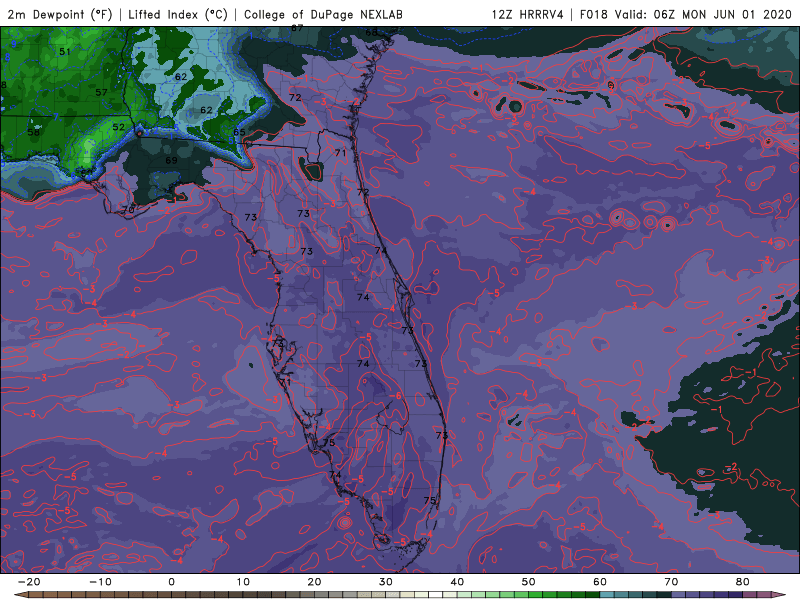Screen dimensions: 800x600
Task: Select the 10 label on the color scale
Action: 243,582
